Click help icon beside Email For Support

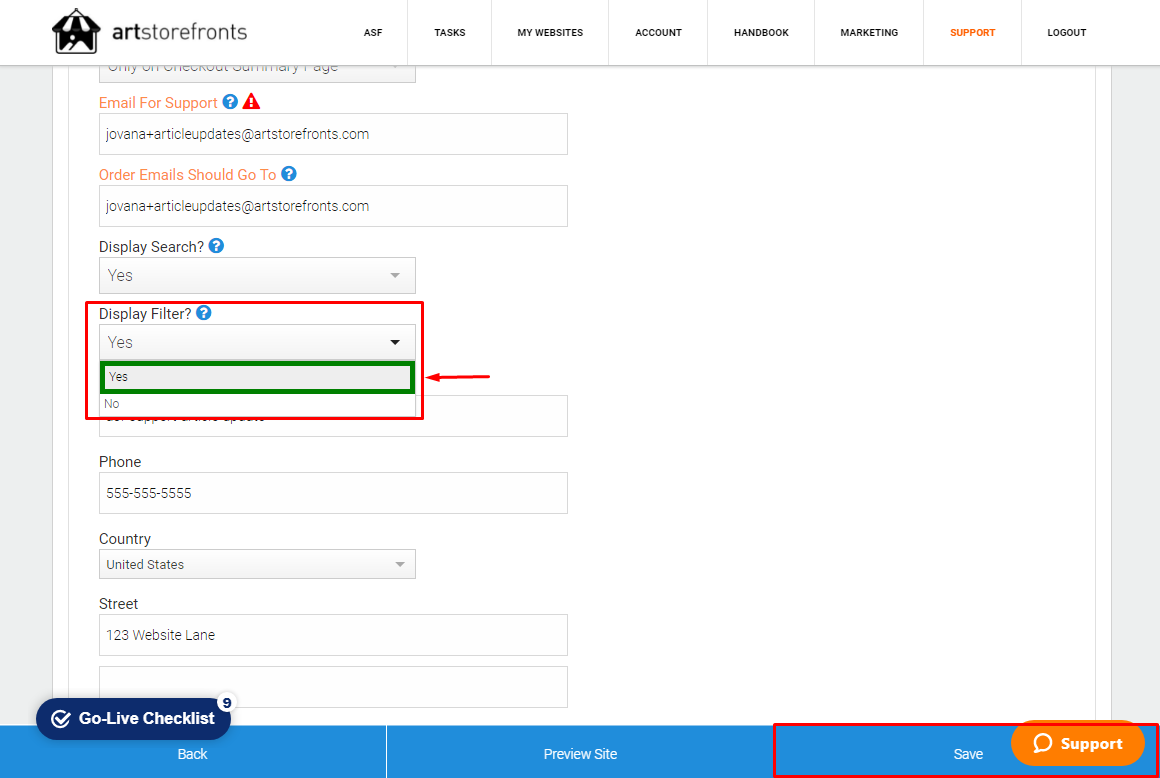(x=230, y=102)
